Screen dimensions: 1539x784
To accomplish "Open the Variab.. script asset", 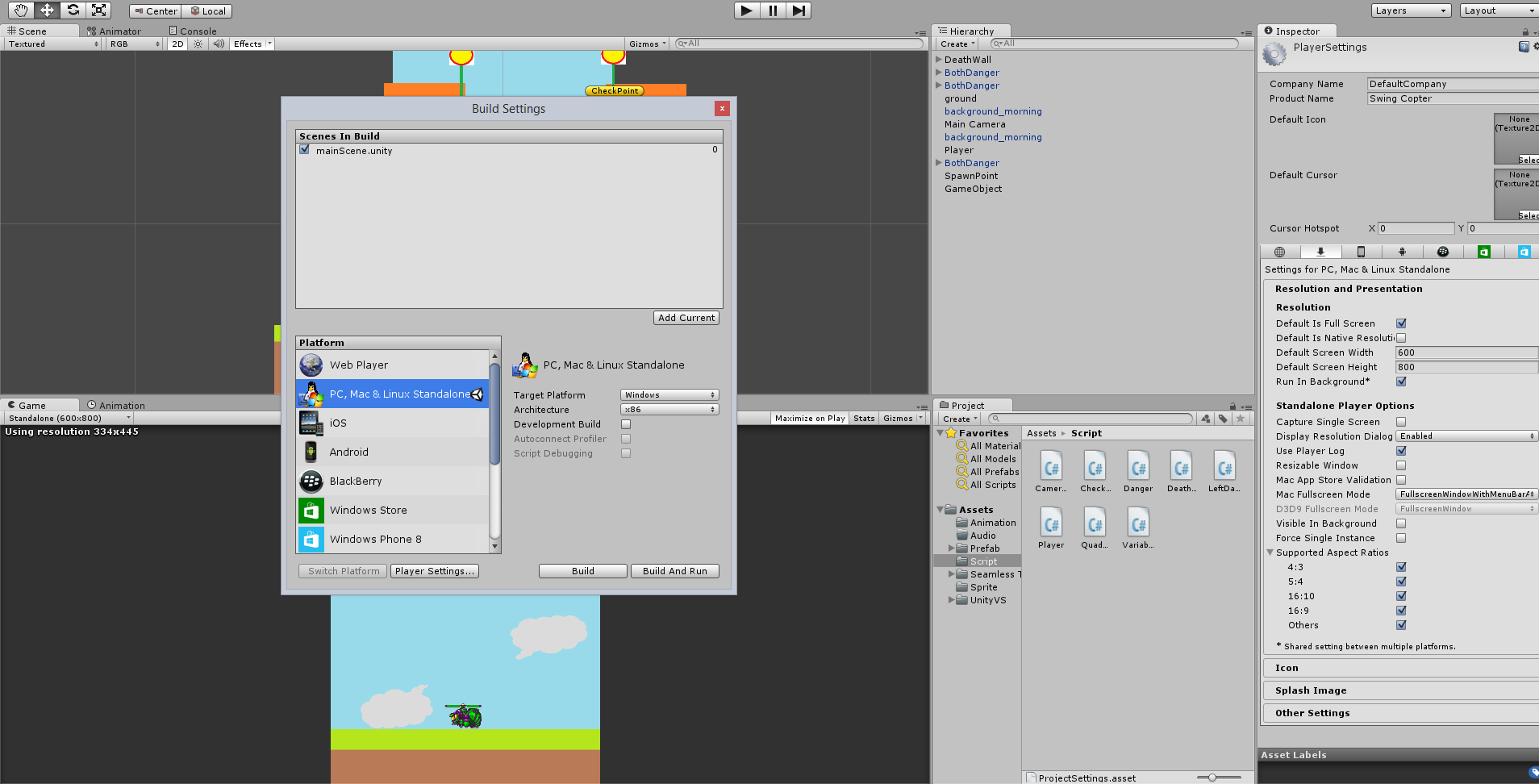I will click(x=1138, y=528).
